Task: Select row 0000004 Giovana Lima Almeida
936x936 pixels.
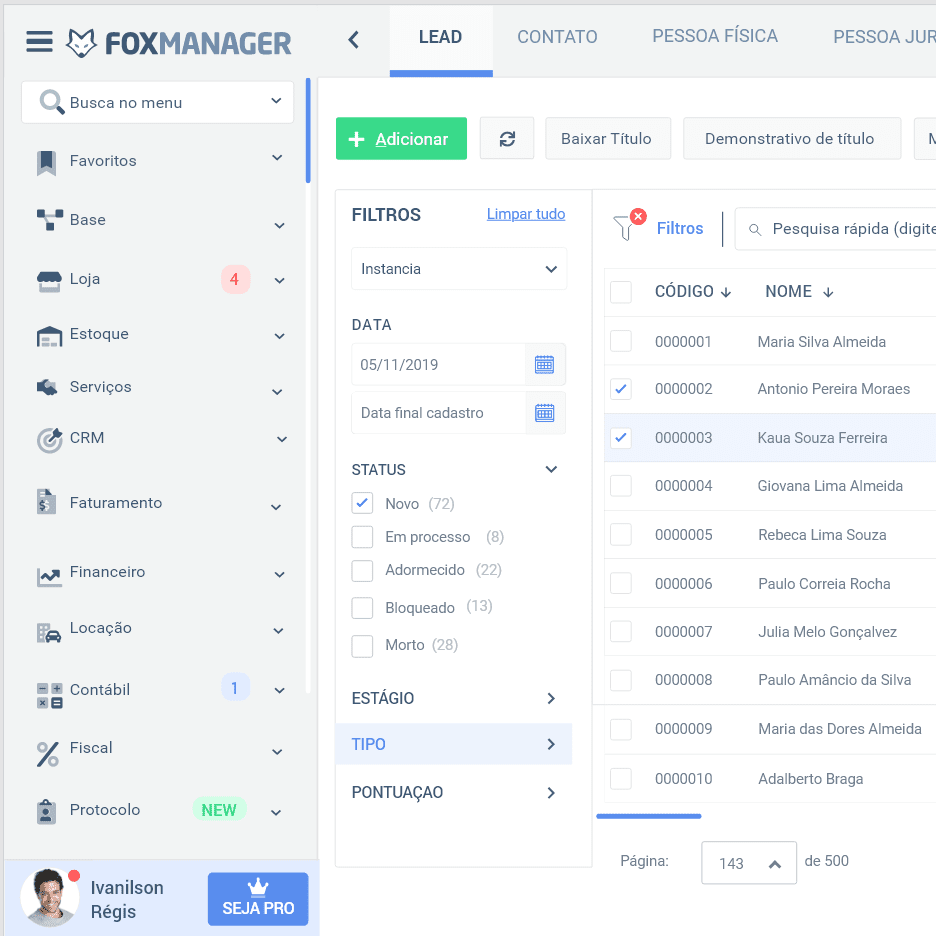Action: pyautogui.click(x=621, y=486)
